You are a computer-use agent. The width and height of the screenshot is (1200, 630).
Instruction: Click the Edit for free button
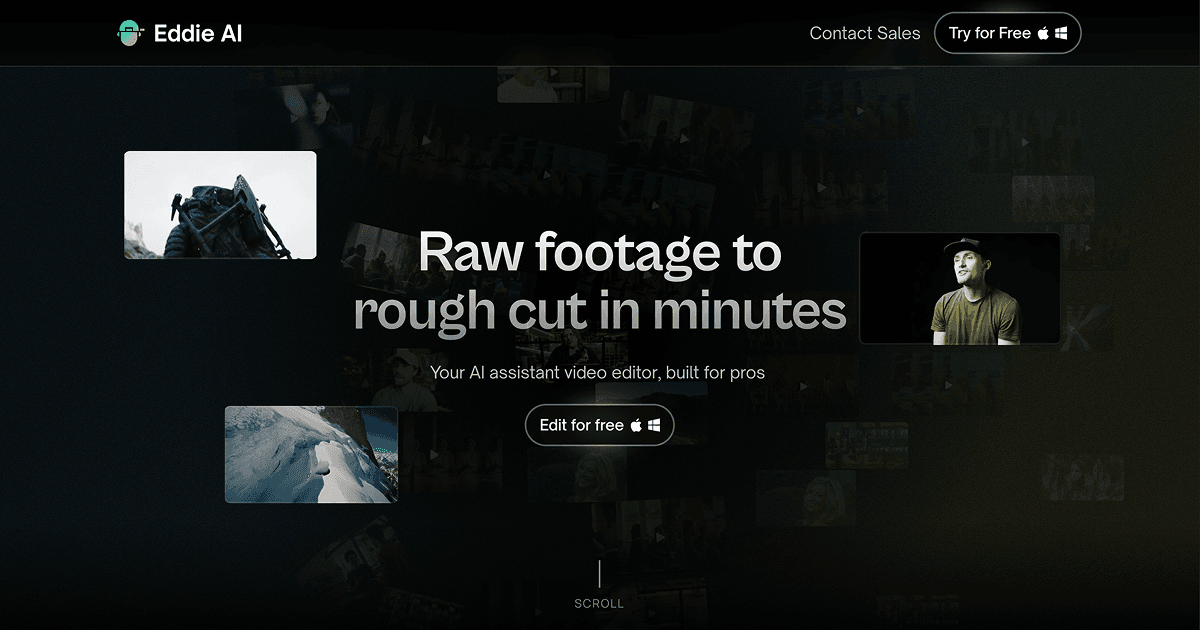click(599, 425)
